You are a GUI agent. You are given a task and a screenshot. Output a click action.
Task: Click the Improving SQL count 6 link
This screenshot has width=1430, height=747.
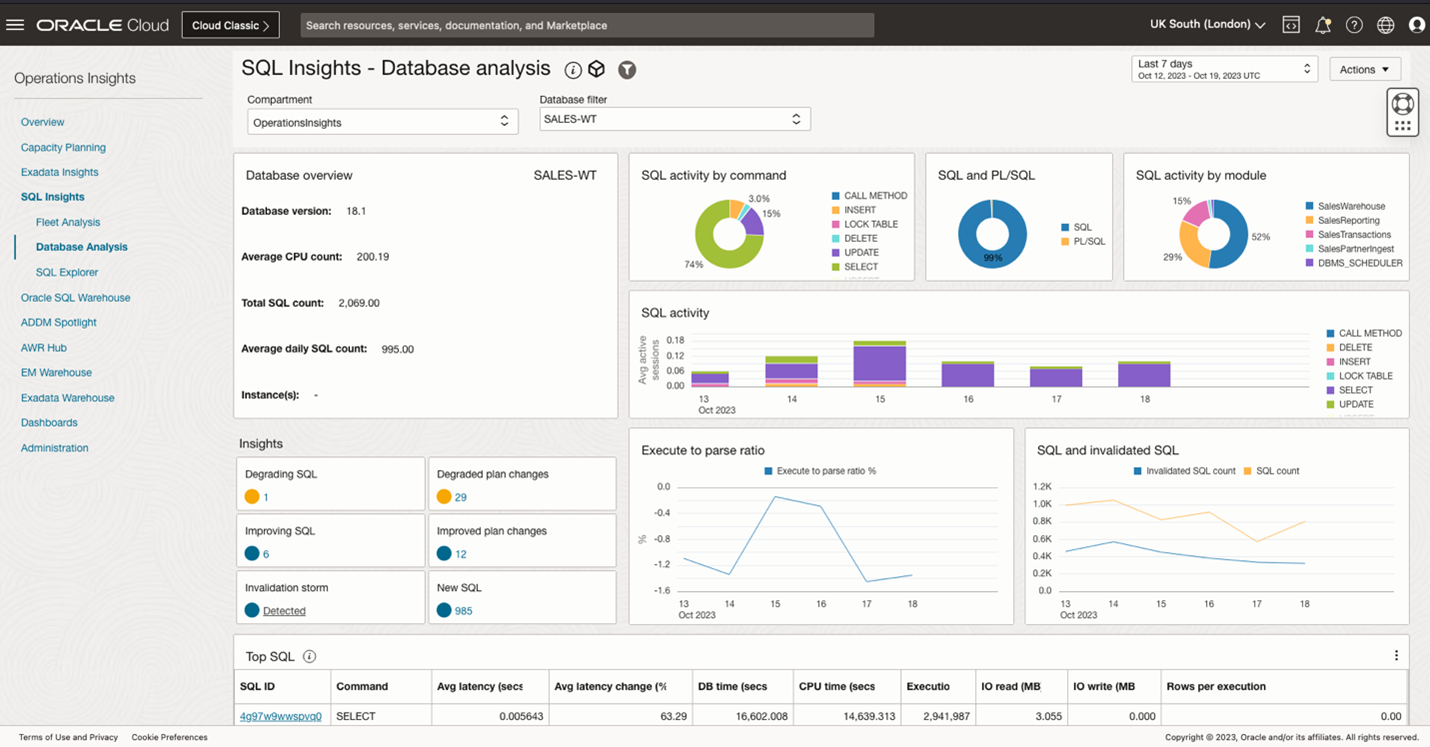(266, 554)
